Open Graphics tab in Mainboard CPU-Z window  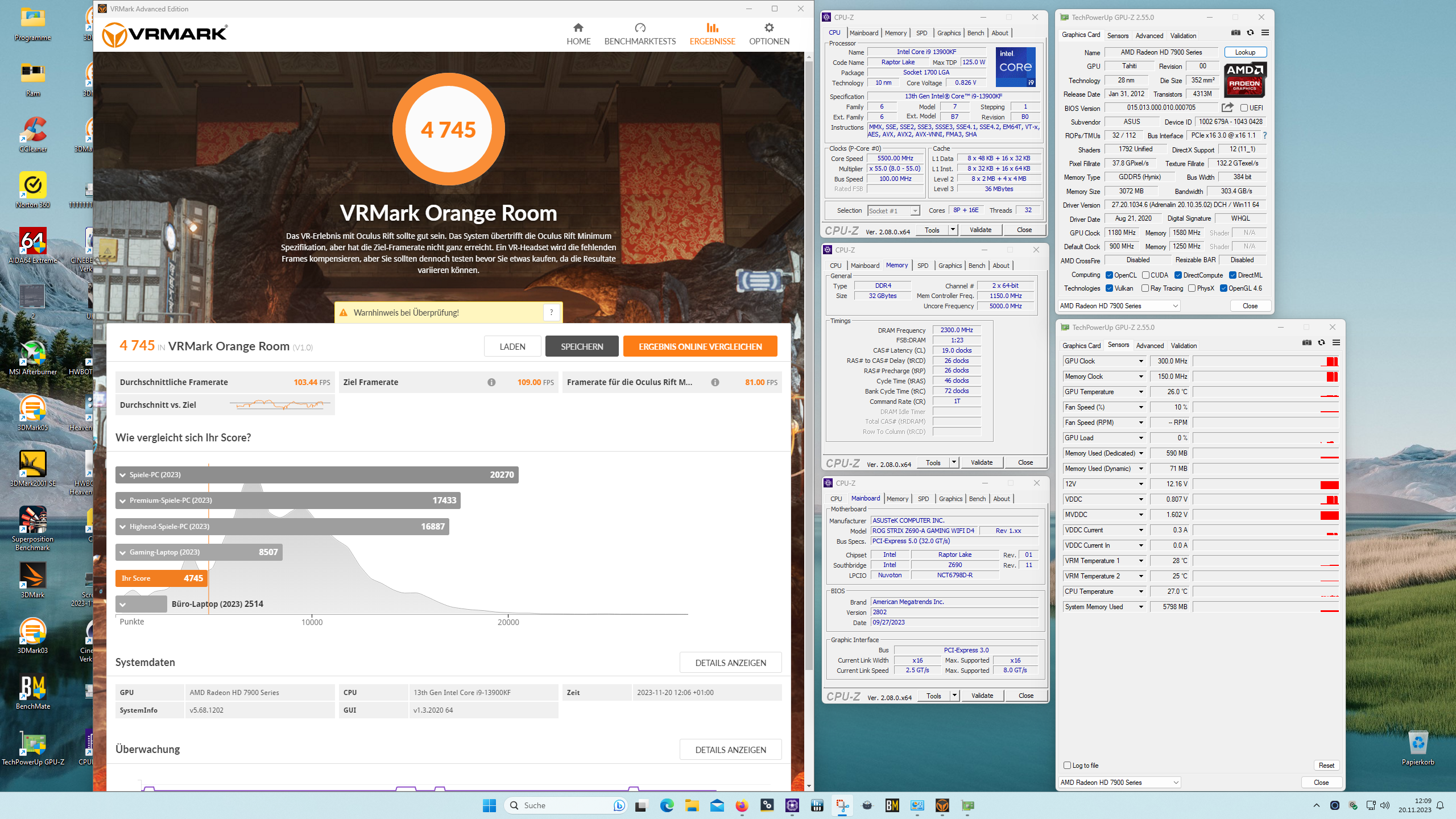[950, 499]
